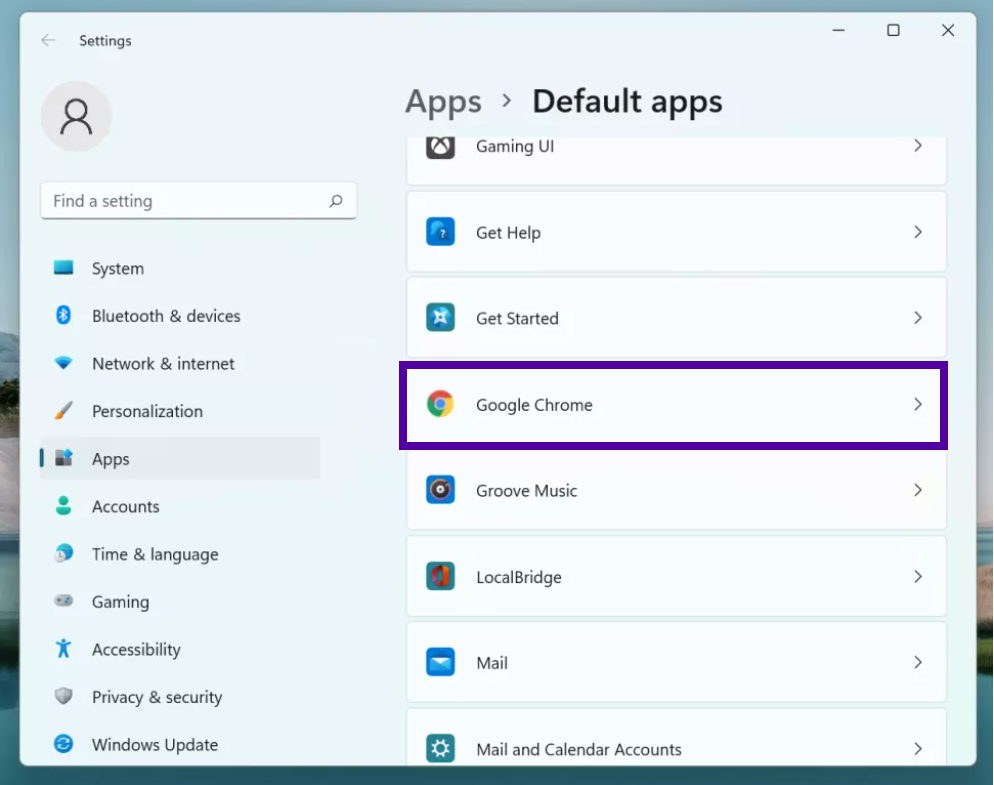This screenshot has height=785, width=994.
Task: Open Accounts label in sidebar
Action: (x=126, y=507)
